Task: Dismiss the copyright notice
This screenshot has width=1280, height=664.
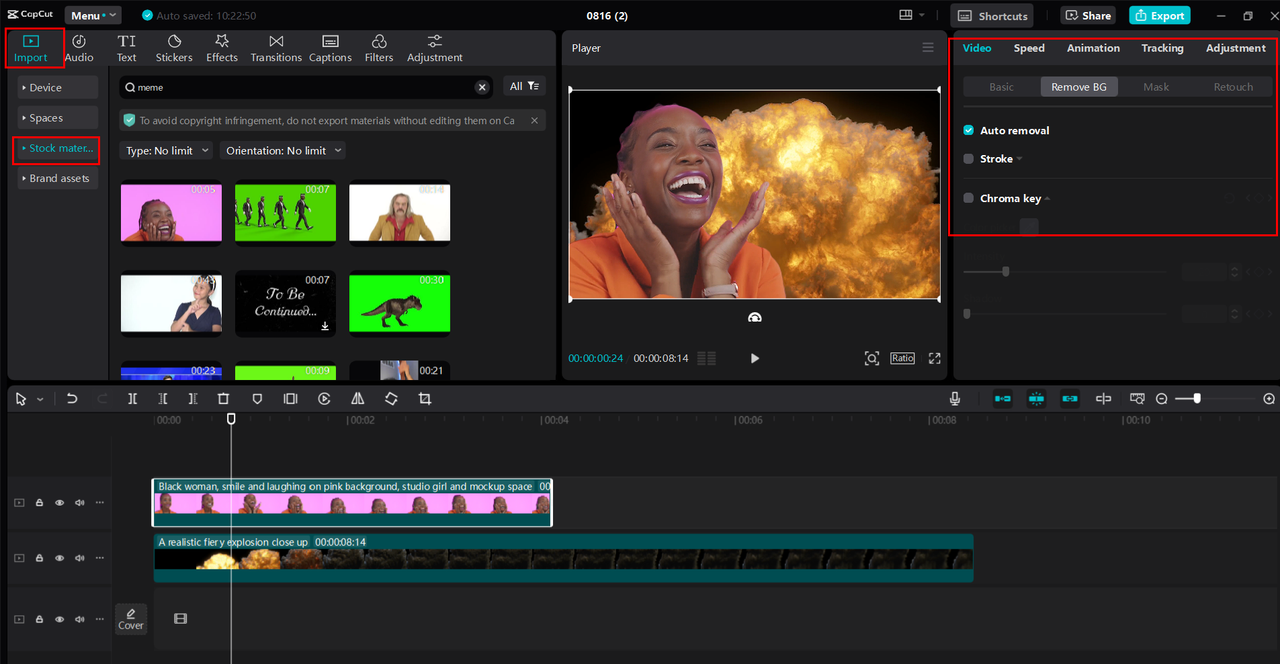Action: tap(534, 120)
